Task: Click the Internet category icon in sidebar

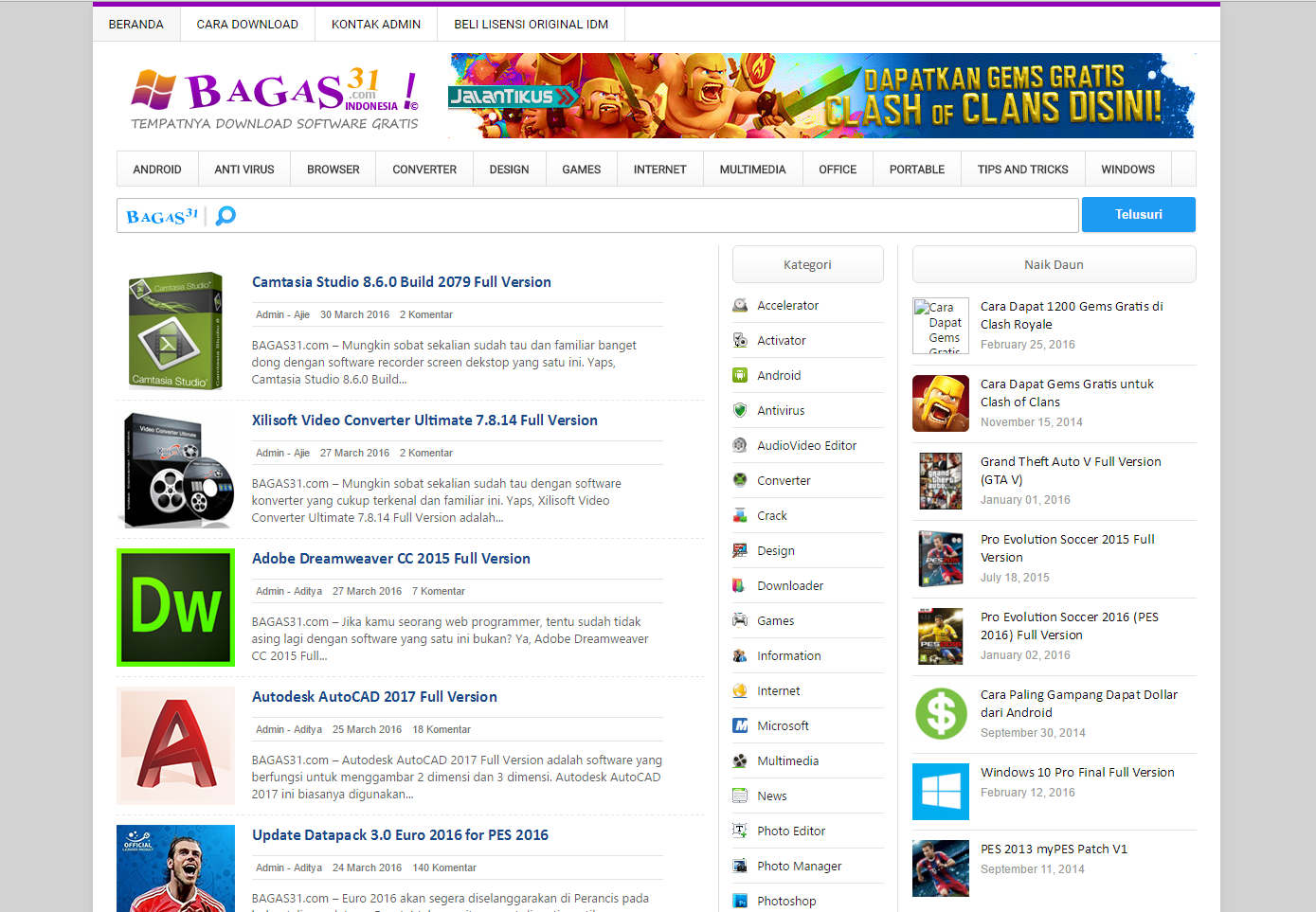Action: click(x=740, y=690)
